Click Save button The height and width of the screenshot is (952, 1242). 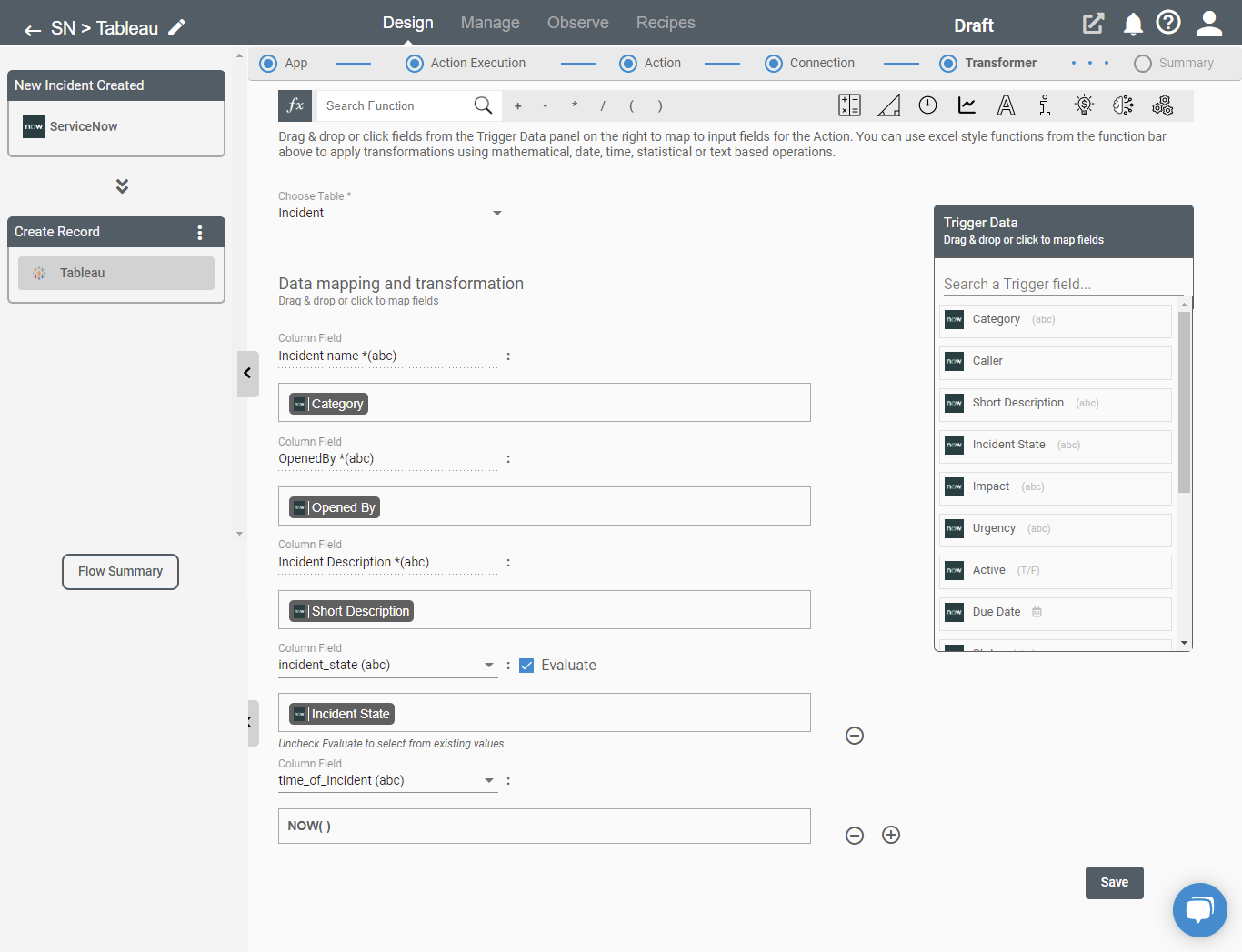[1115, 883]
